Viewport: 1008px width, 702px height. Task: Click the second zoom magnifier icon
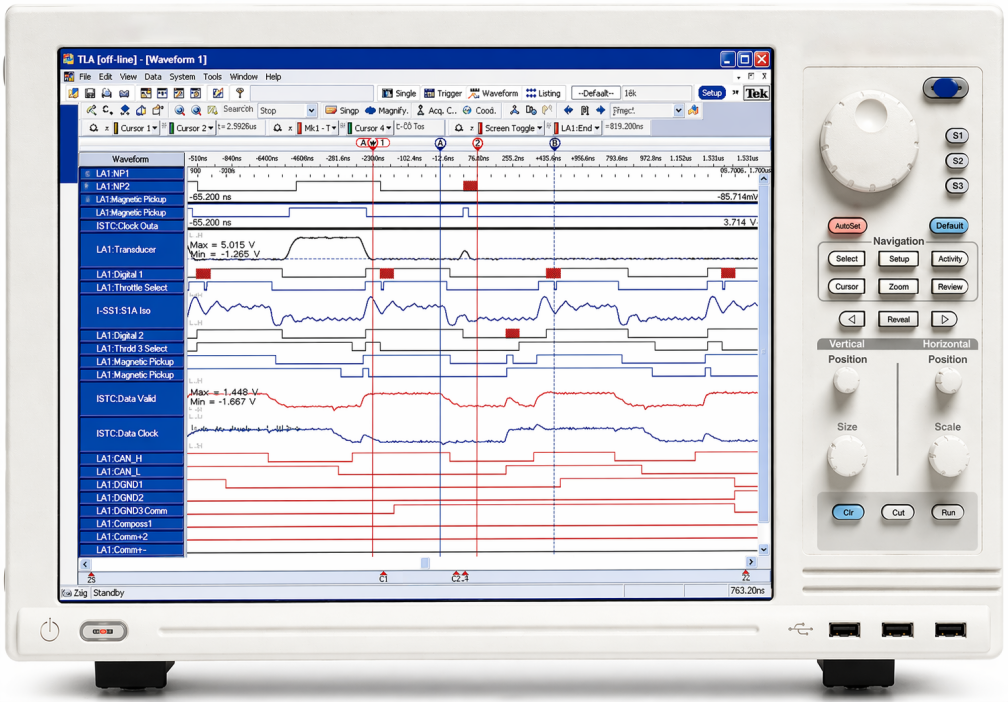(x=196, y=111)
